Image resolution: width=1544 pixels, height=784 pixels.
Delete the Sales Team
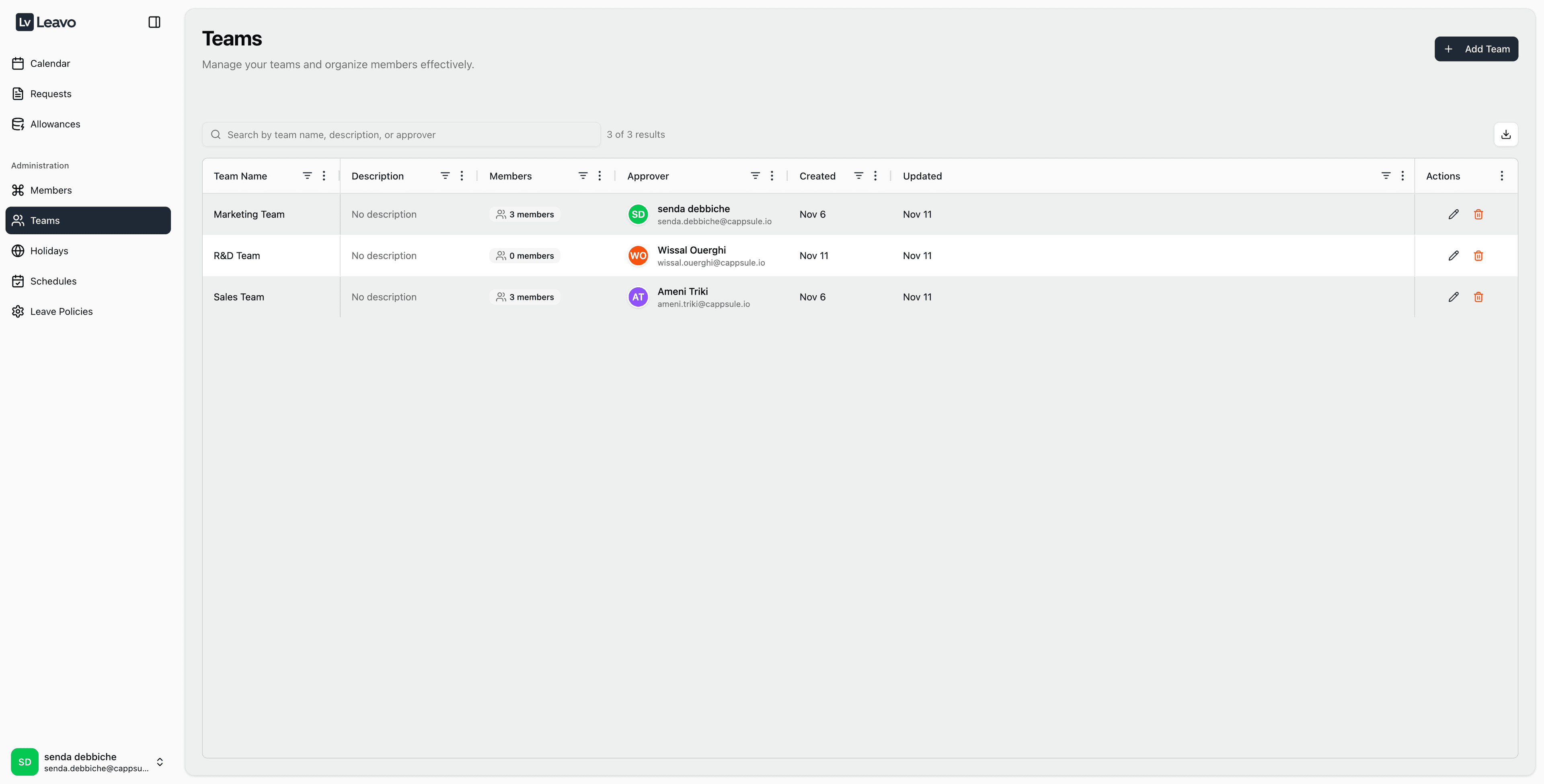[1478, 297]
